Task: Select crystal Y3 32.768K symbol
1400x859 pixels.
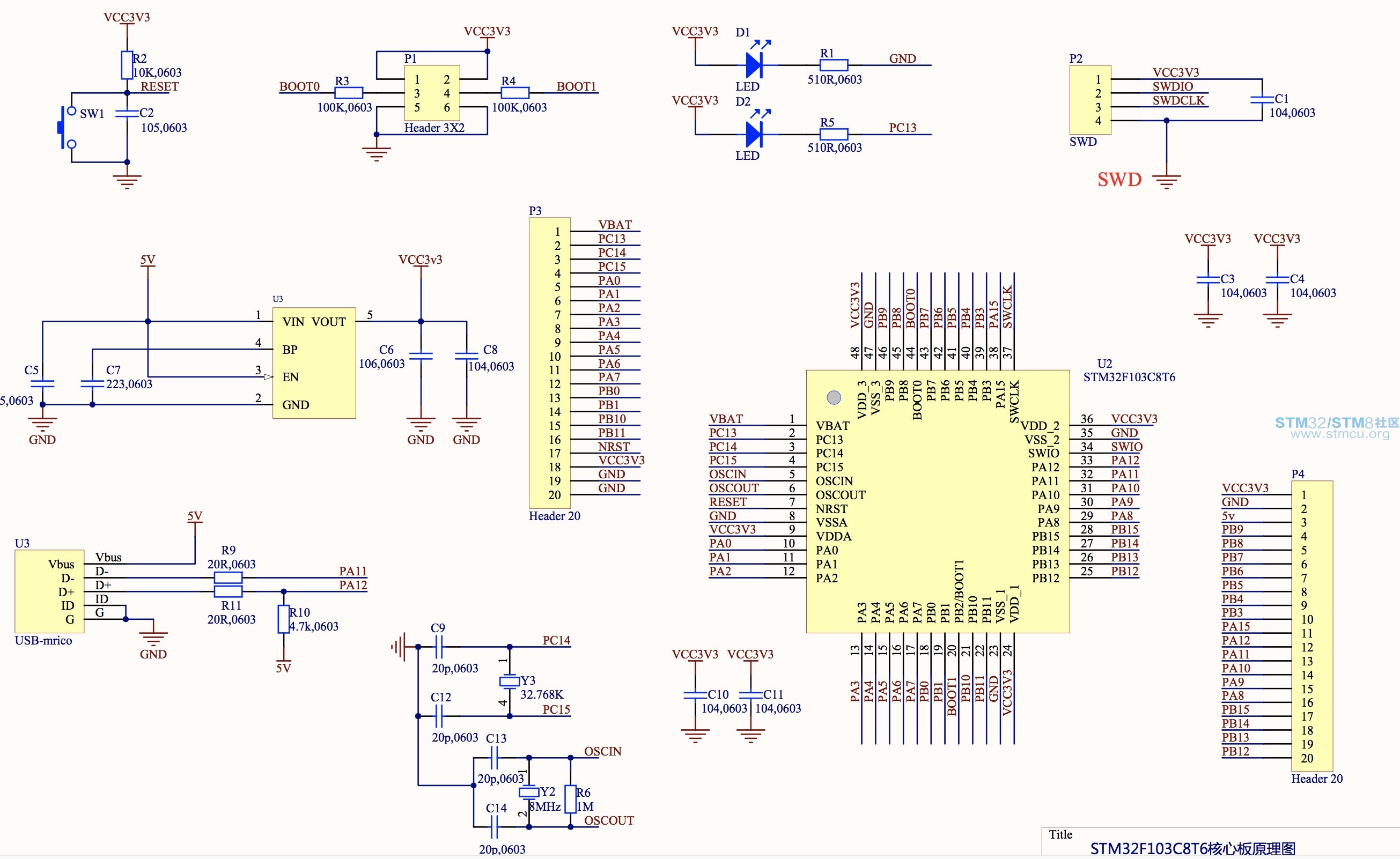Action: coord(510,681)
